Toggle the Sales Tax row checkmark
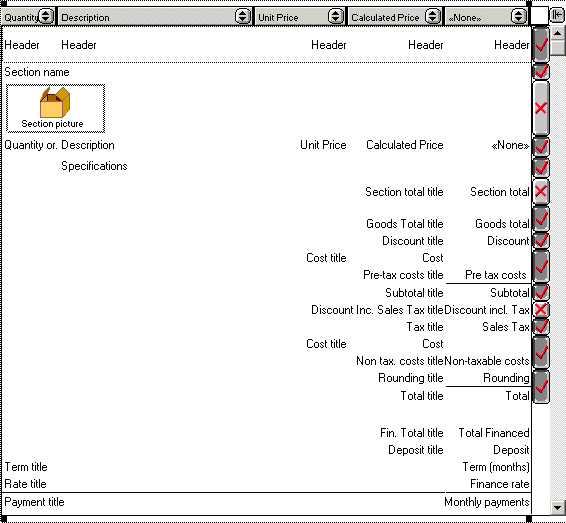Viewport: 566px width, 523px height. click(x=541, y=327)
